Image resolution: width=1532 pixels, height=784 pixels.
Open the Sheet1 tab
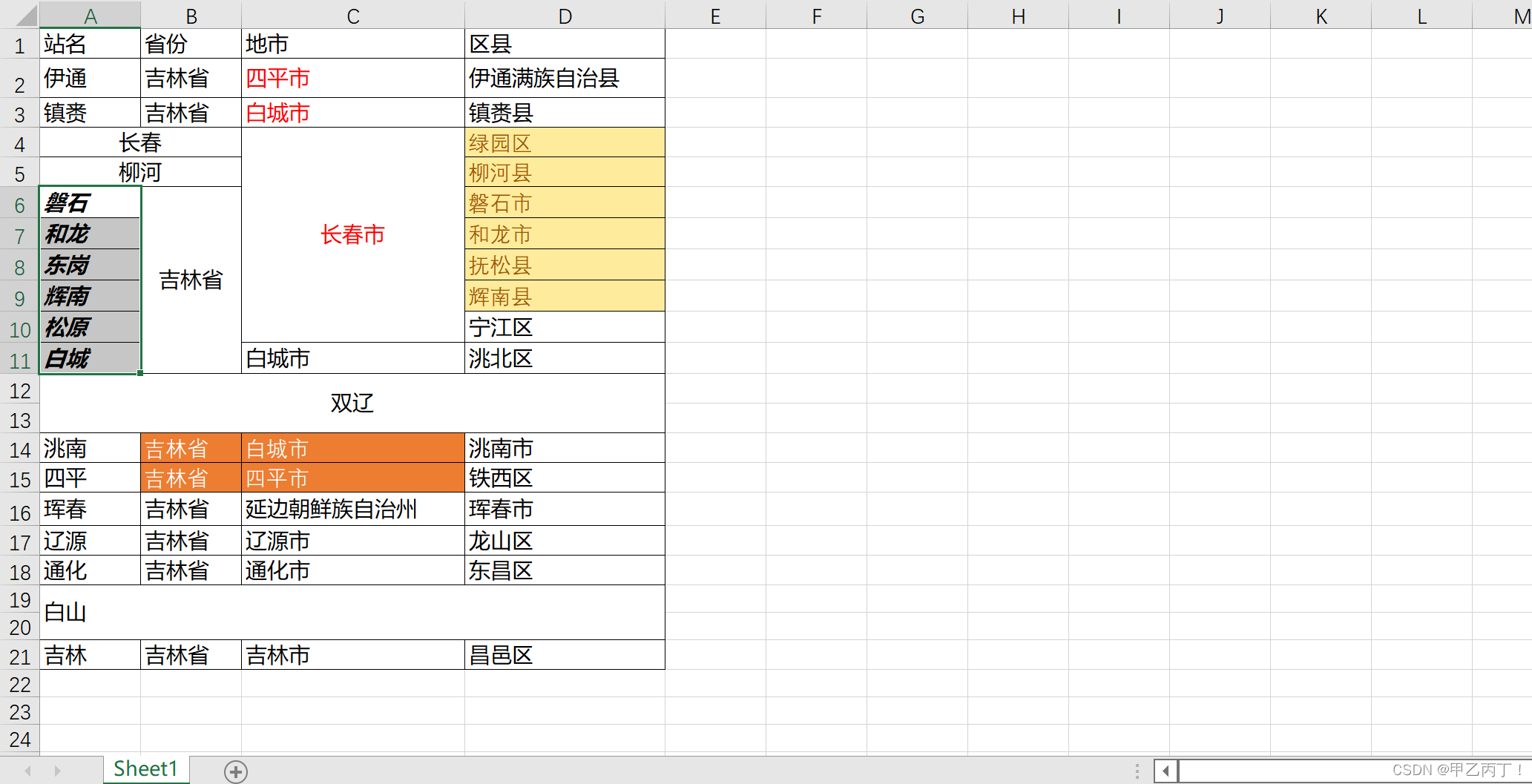pyautogui.click(x=145, y=769)
